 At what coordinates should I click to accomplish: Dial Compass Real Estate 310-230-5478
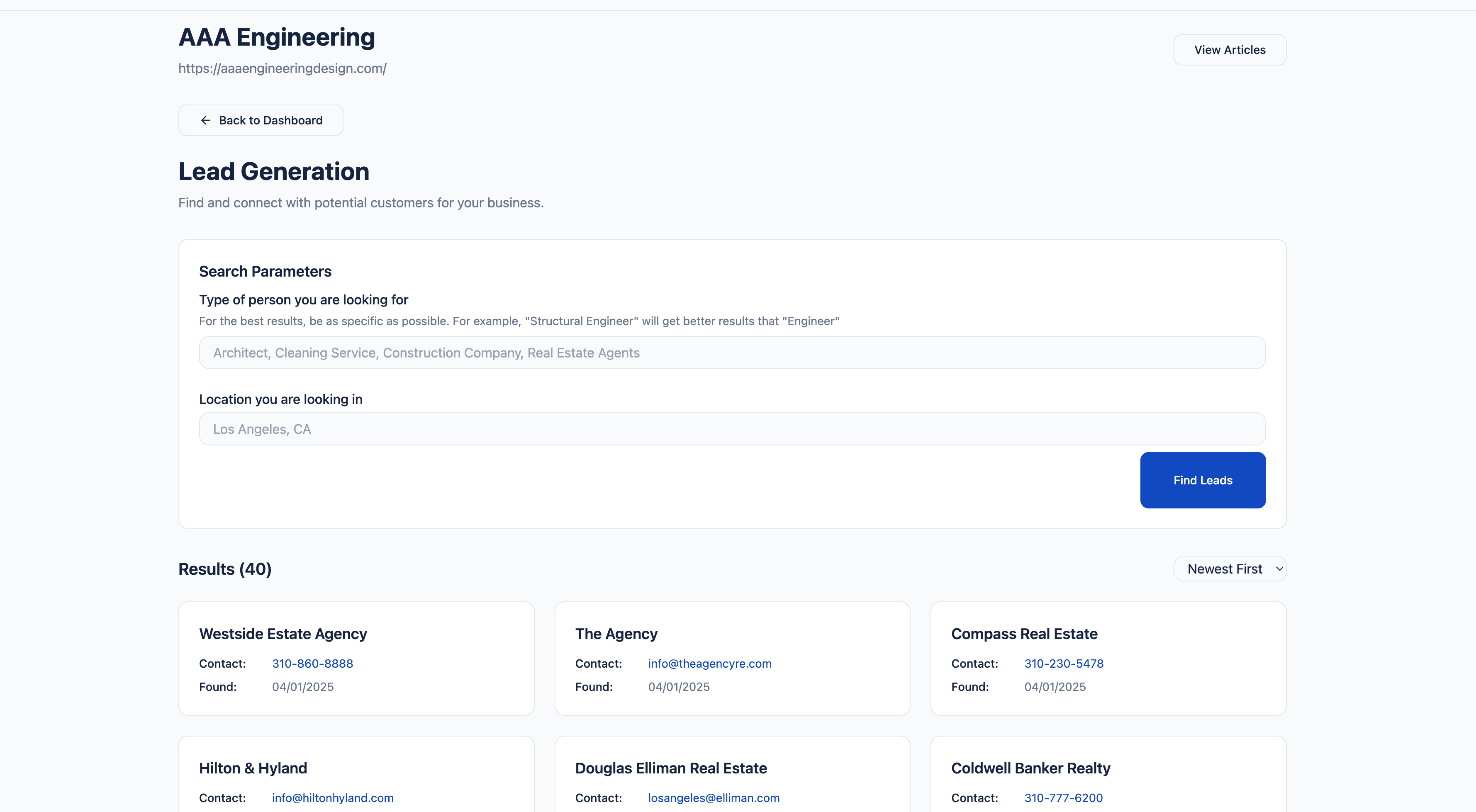(x=1064, y=664)
